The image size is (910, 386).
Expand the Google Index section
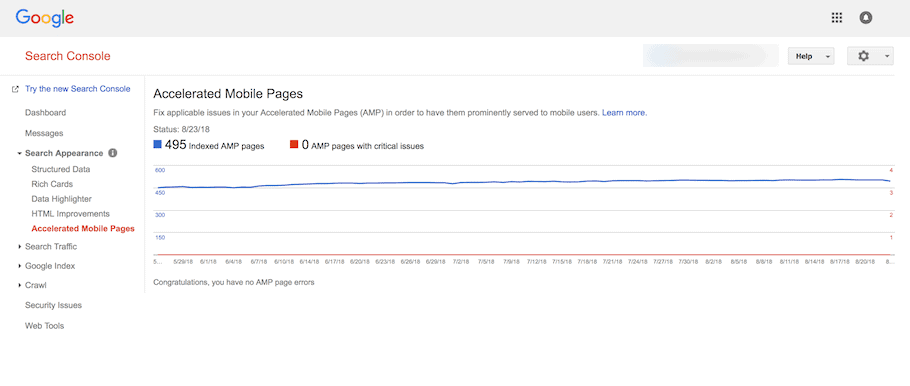coord(20,266)
